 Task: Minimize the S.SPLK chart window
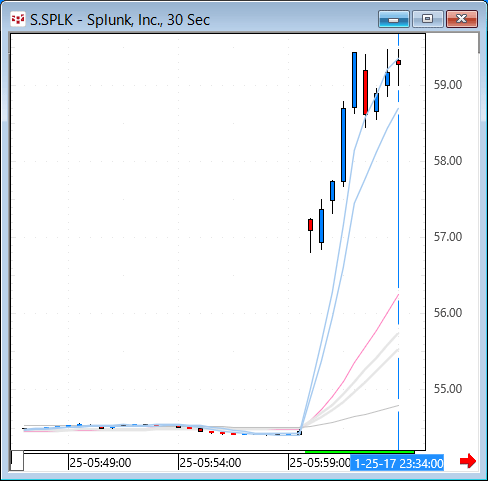[x=394, y=19]
